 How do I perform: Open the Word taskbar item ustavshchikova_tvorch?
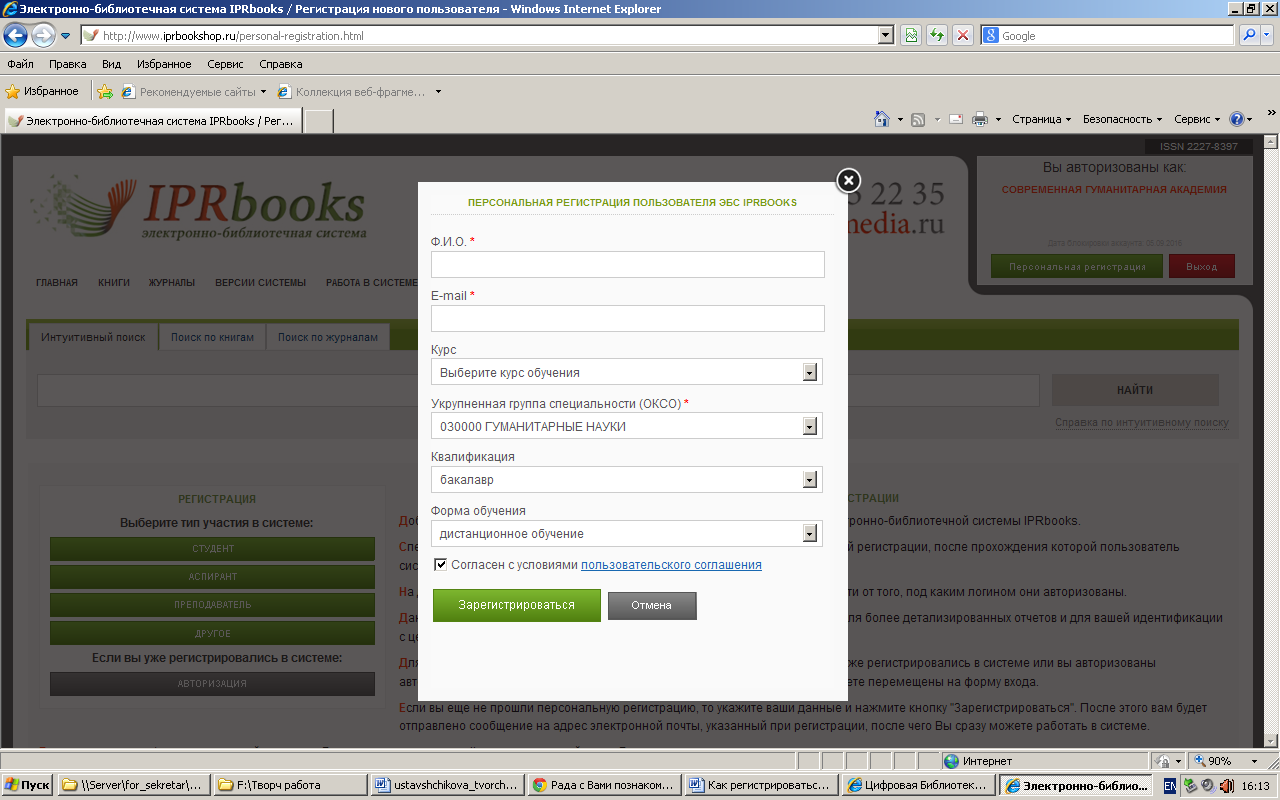[x=446, y=785]
